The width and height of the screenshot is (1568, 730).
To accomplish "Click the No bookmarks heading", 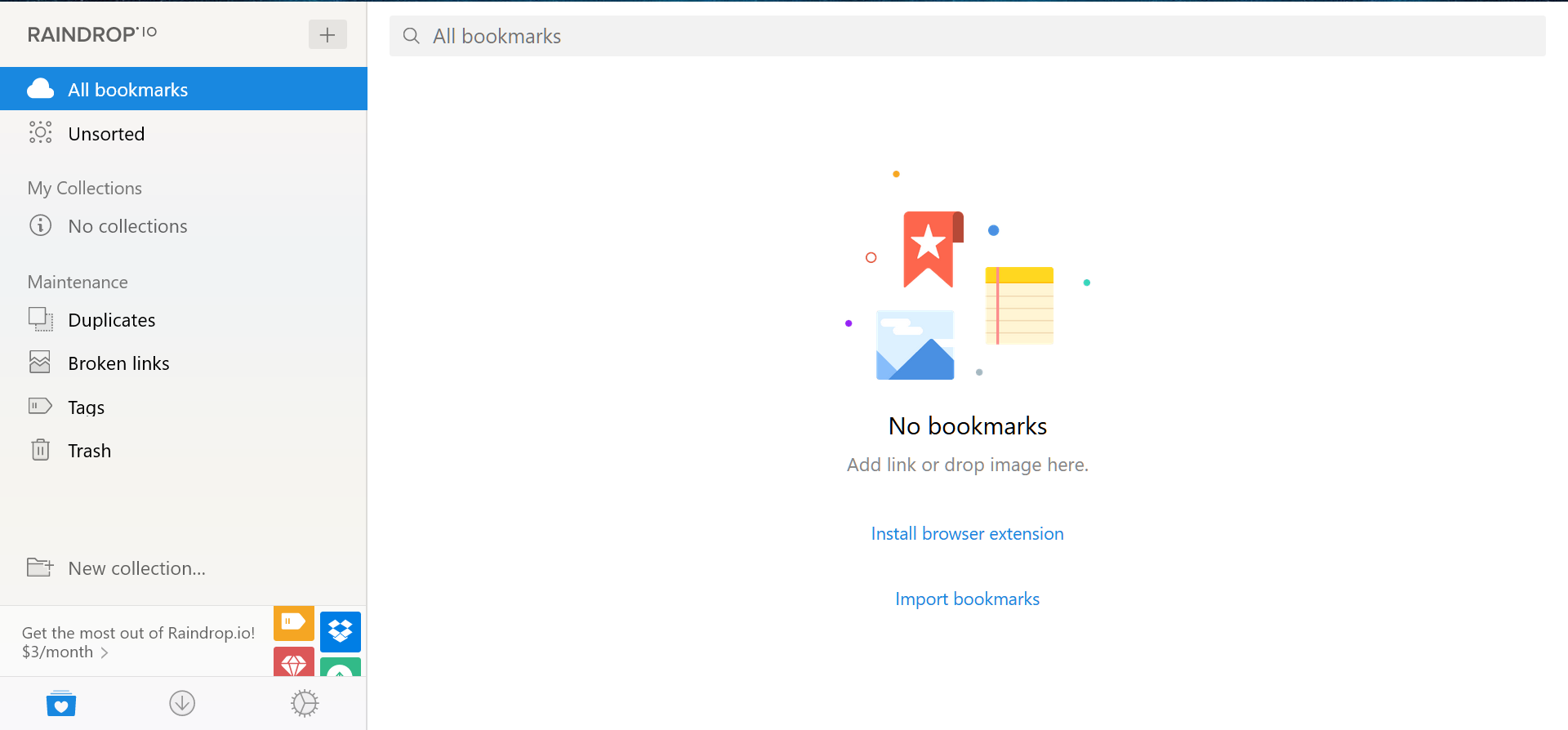I will coord(968,425).
